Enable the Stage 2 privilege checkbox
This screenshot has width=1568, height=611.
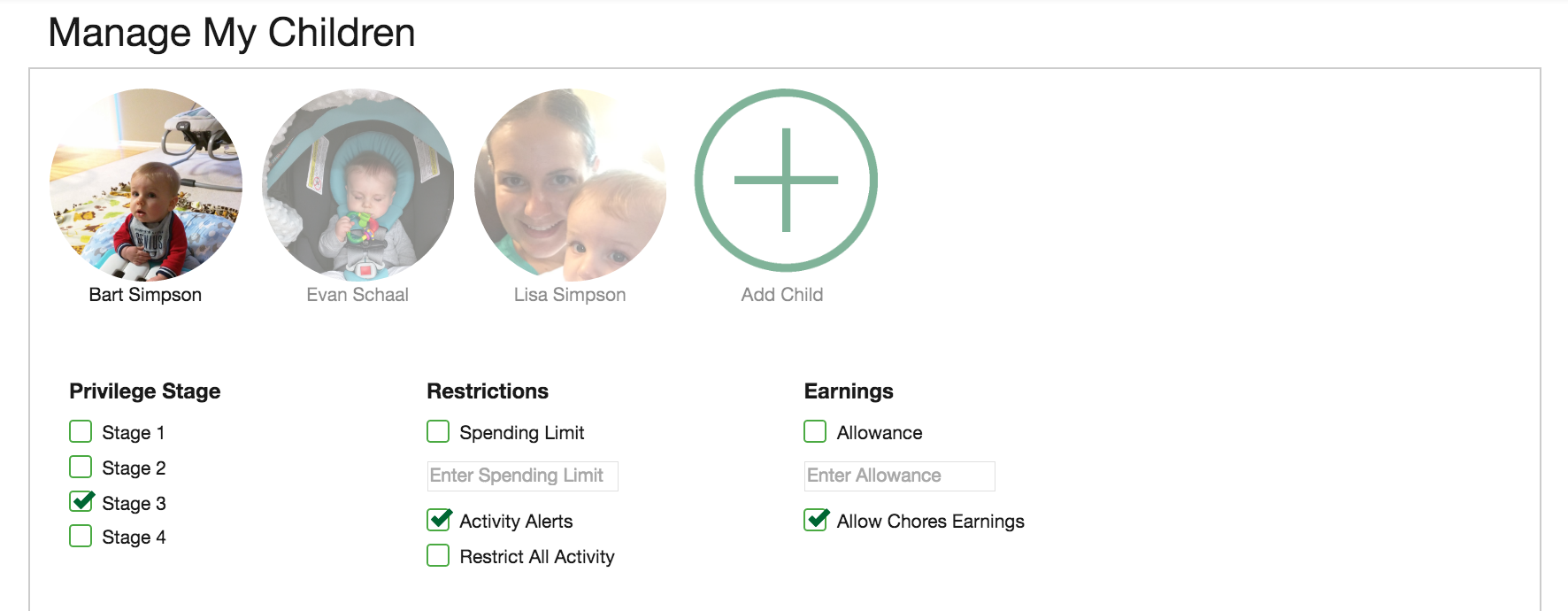point(81,467)
